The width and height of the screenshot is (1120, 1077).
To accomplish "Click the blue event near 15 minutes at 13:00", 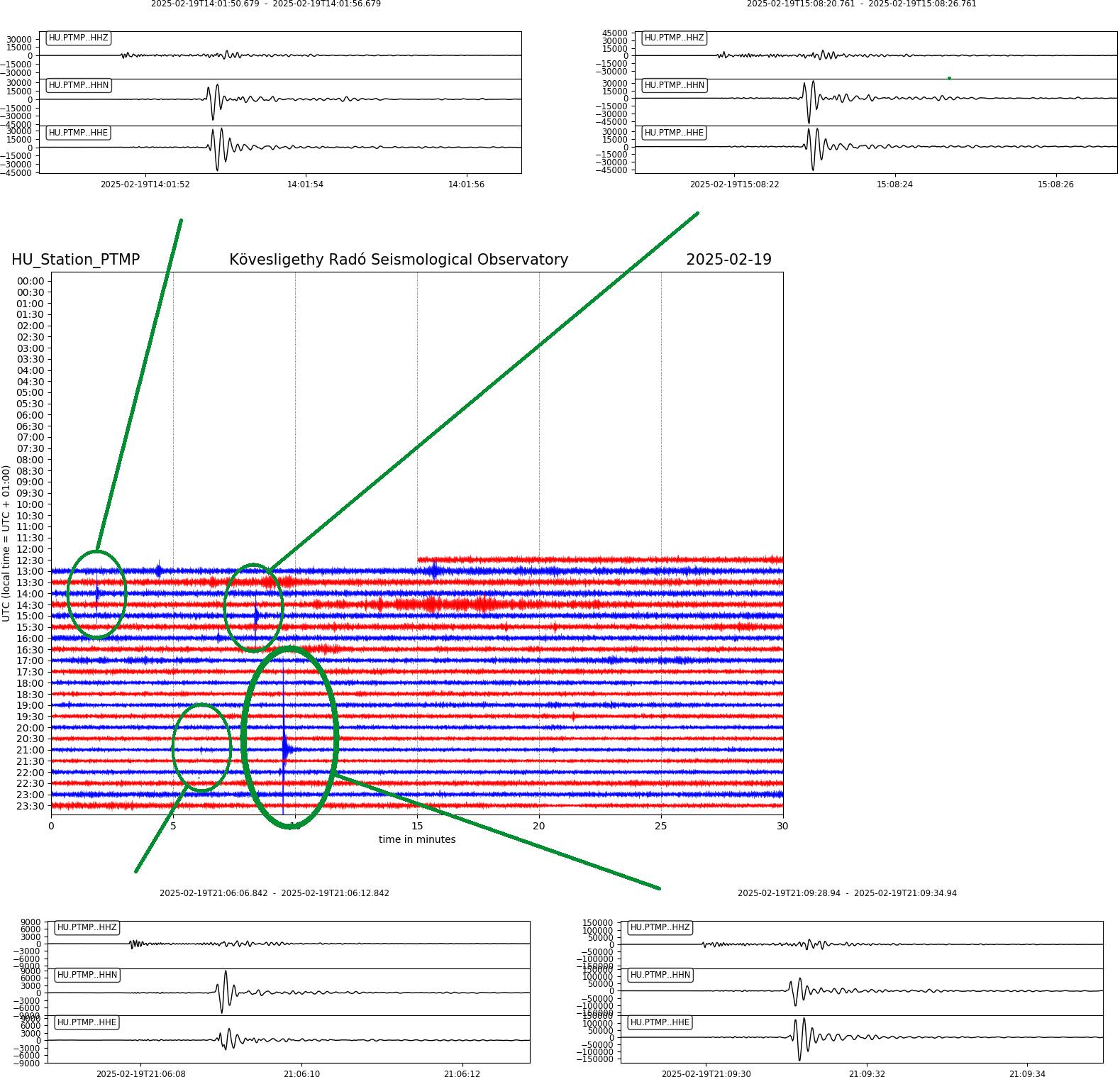I will tap(435, 570).
